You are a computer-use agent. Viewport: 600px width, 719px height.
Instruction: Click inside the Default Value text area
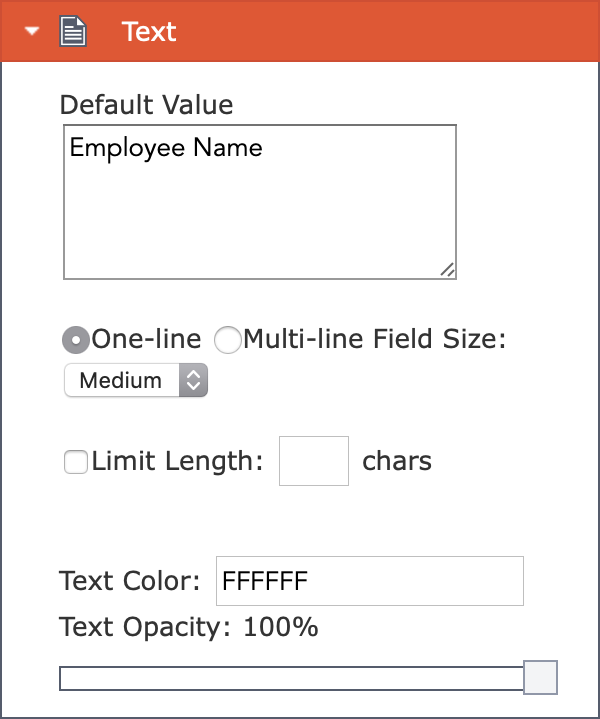pos(260,202)
